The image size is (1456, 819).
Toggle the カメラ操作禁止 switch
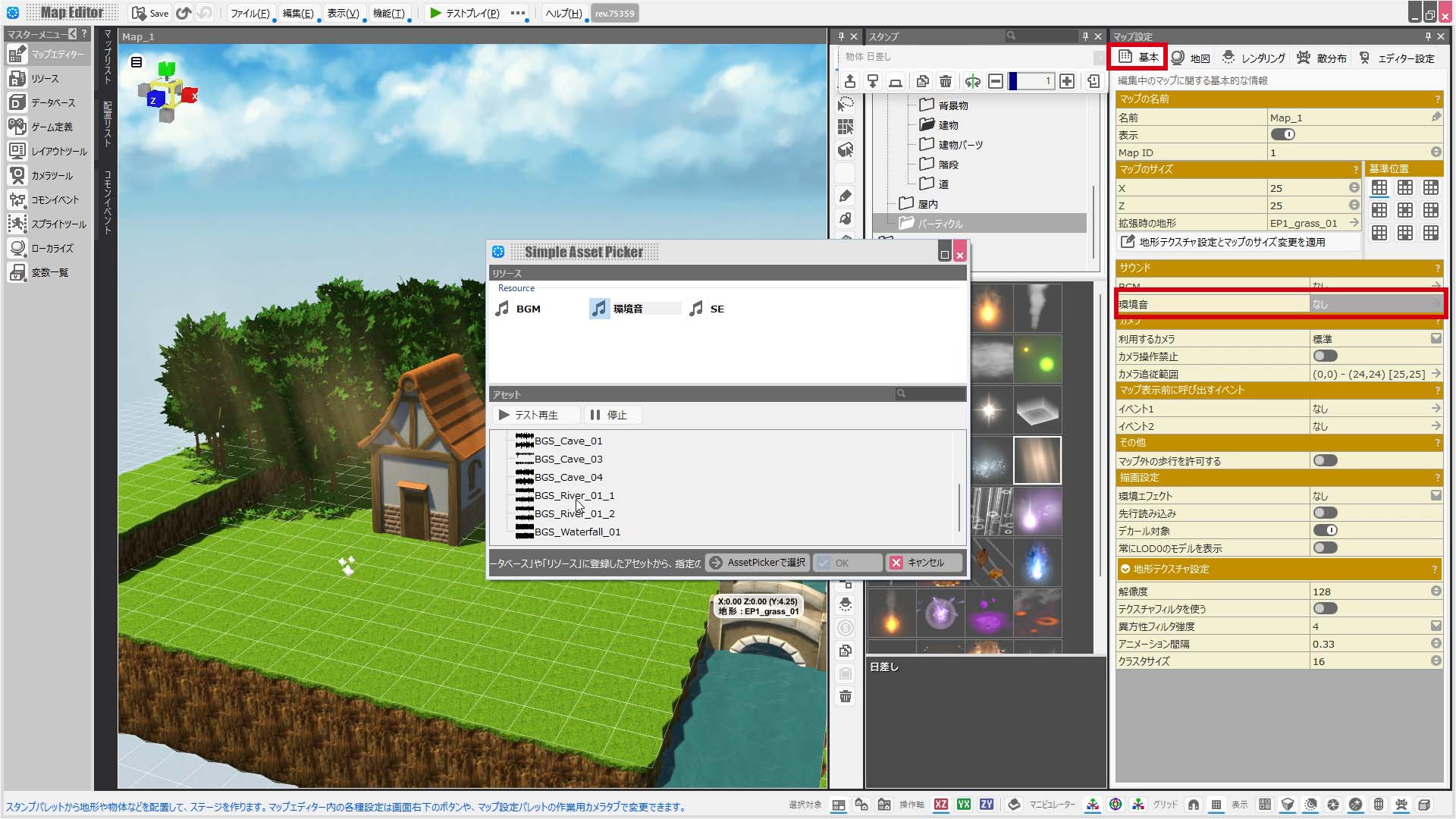point(1326,356)
